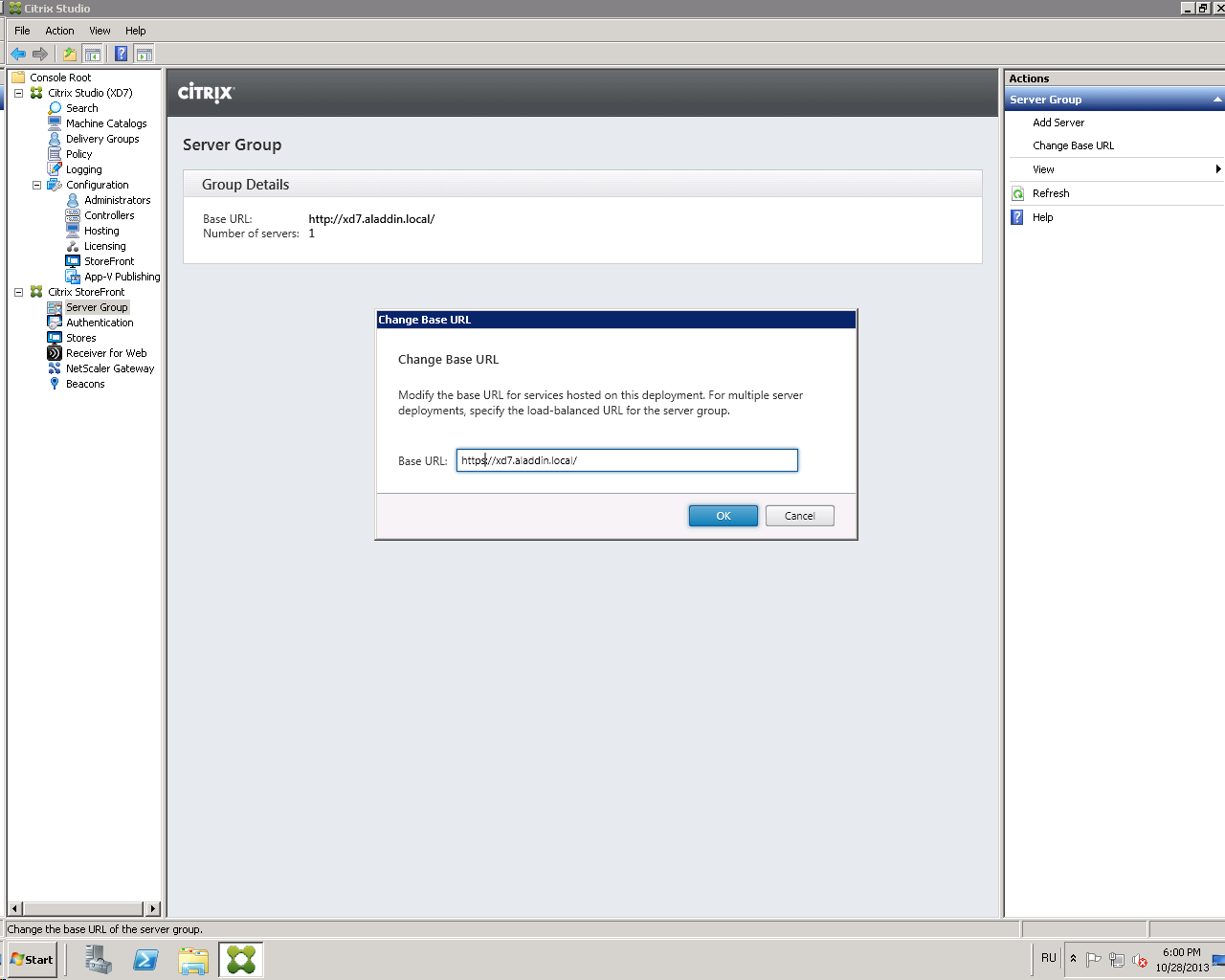This screenshot has width=1225, height=980.
Task: Click the Forward arrow toolbar icon
Action: 39,54
